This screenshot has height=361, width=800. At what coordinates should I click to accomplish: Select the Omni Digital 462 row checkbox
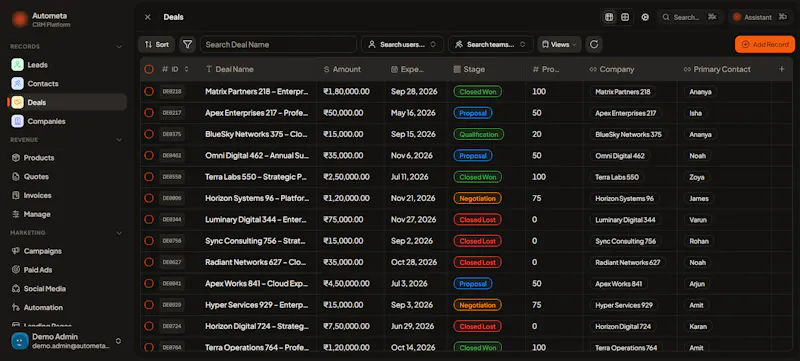click(149, 156)
